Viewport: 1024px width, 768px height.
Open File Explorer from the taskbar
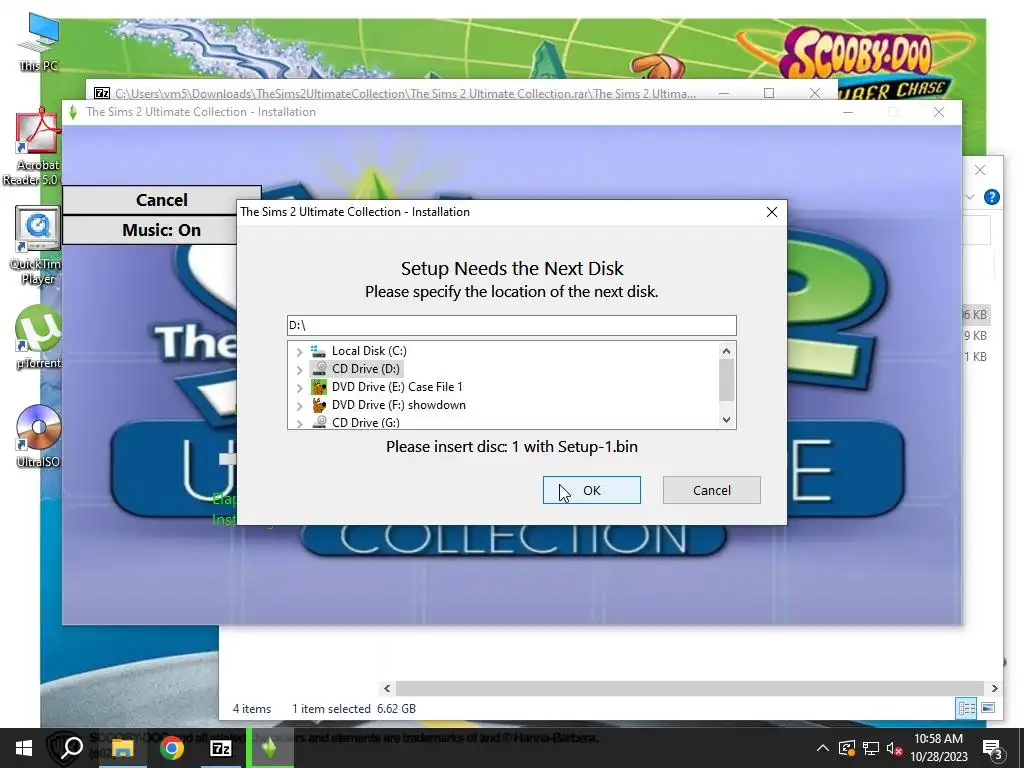122,748
